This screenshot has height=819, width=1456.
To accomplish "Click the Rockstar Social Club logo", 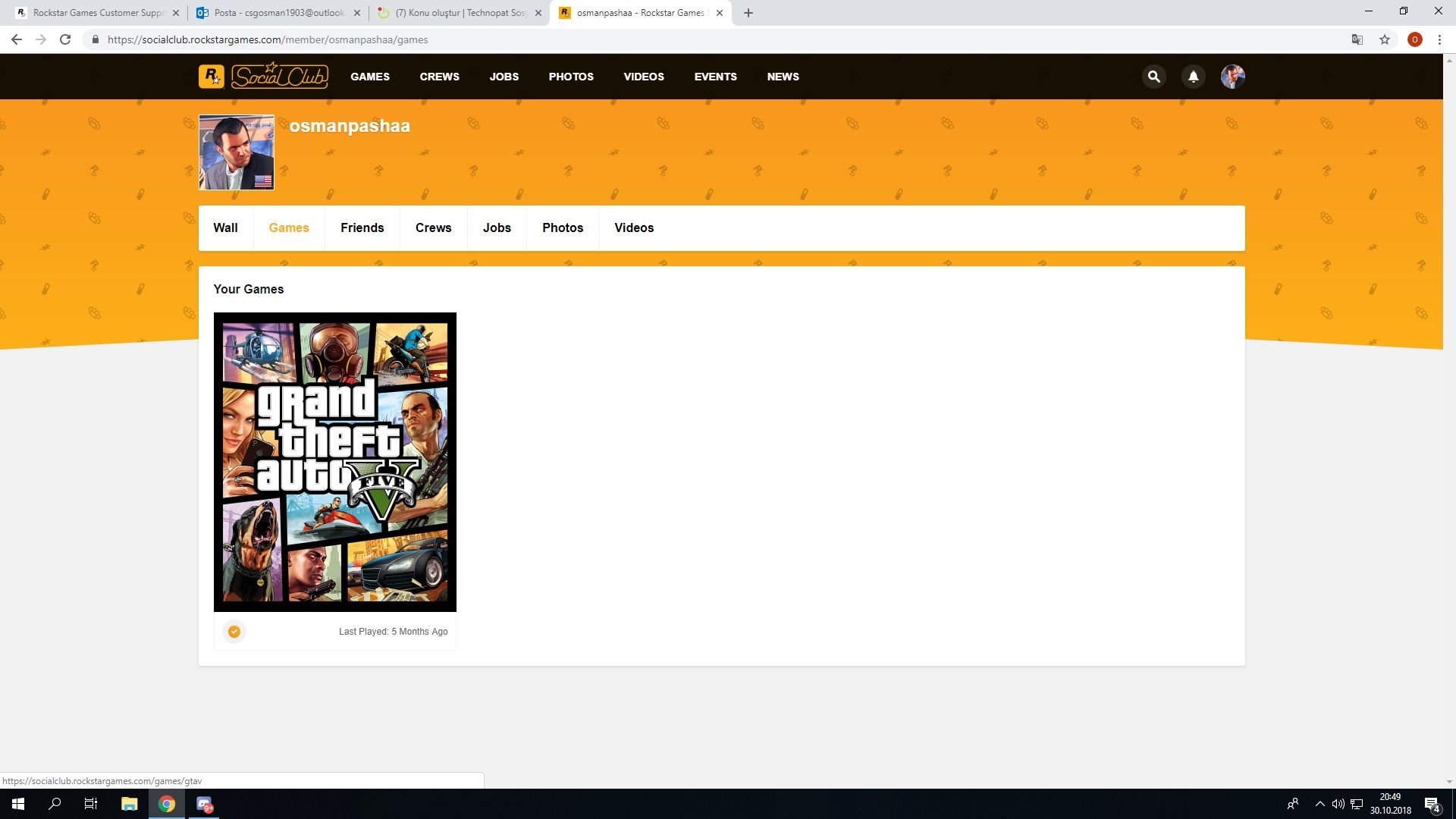I will [x=263, y=77].
